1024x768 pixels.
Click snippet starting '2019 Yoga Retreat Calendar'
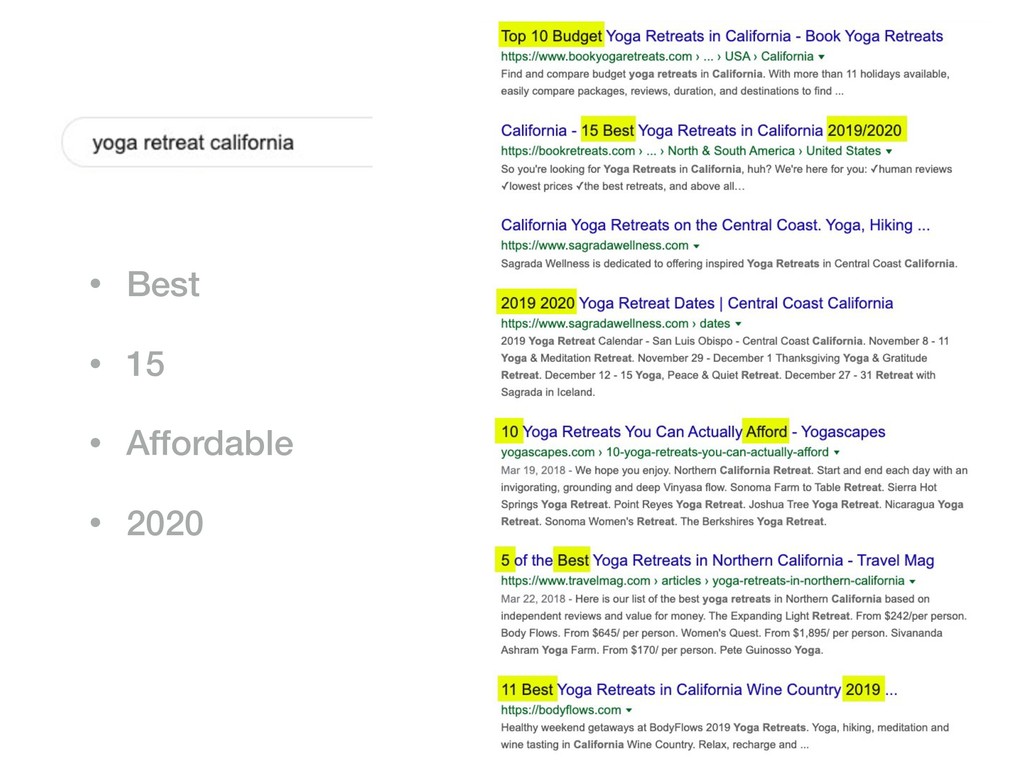[x=725, y=366]
